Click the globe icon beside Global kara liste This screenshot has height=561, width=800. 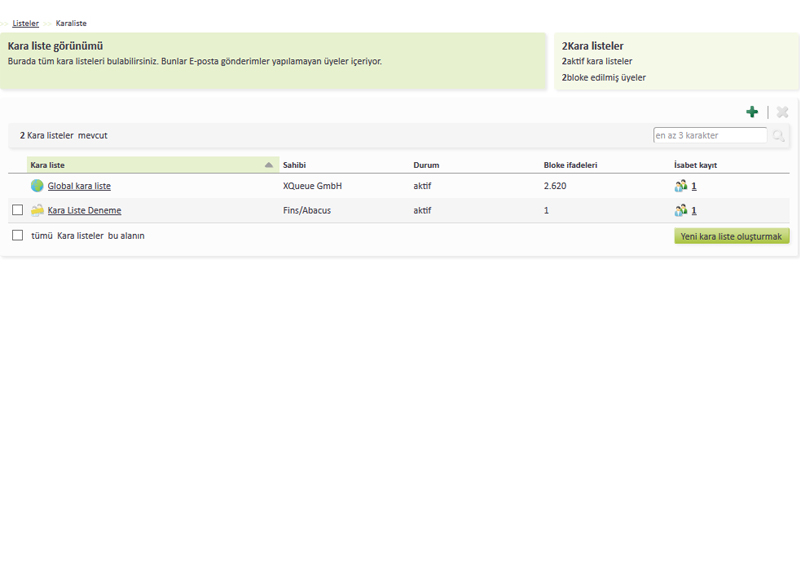point(37,186)
